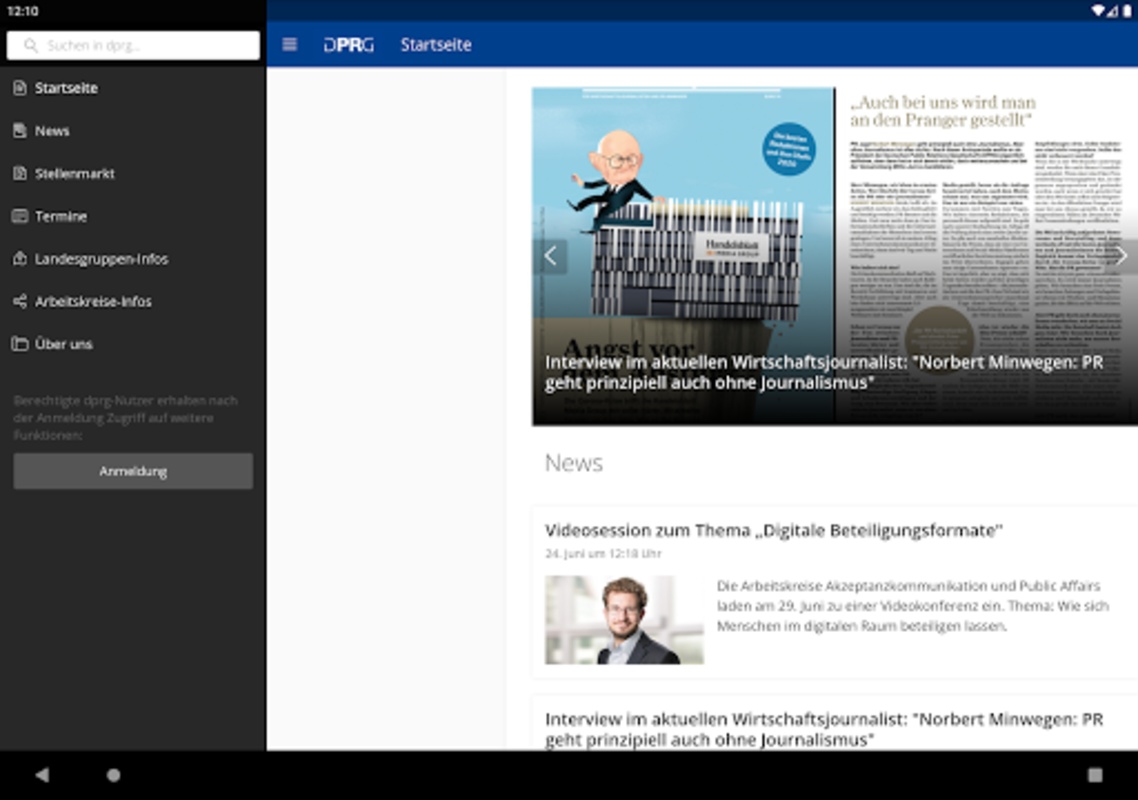Image resolution: width=1138 pixels, height=800 pixels.
Task: Open the News menu entry
Action: point(133,131)
